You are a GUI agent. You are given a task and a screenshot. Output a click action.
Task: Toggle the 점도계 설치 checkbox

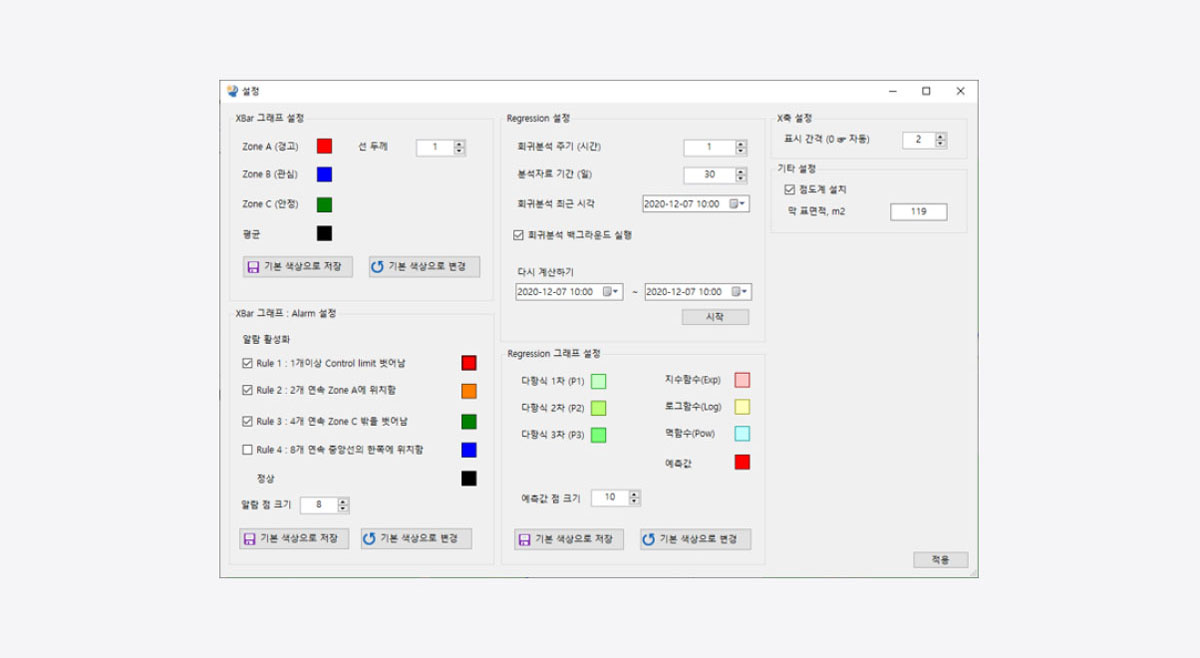[790, 189]
